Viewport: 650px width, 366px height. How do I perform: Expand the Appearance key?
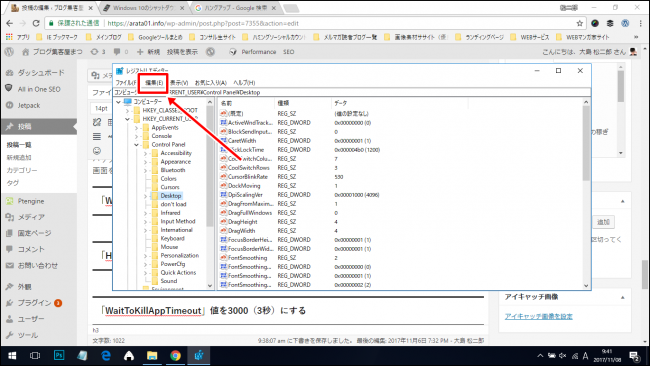[146, 162]
